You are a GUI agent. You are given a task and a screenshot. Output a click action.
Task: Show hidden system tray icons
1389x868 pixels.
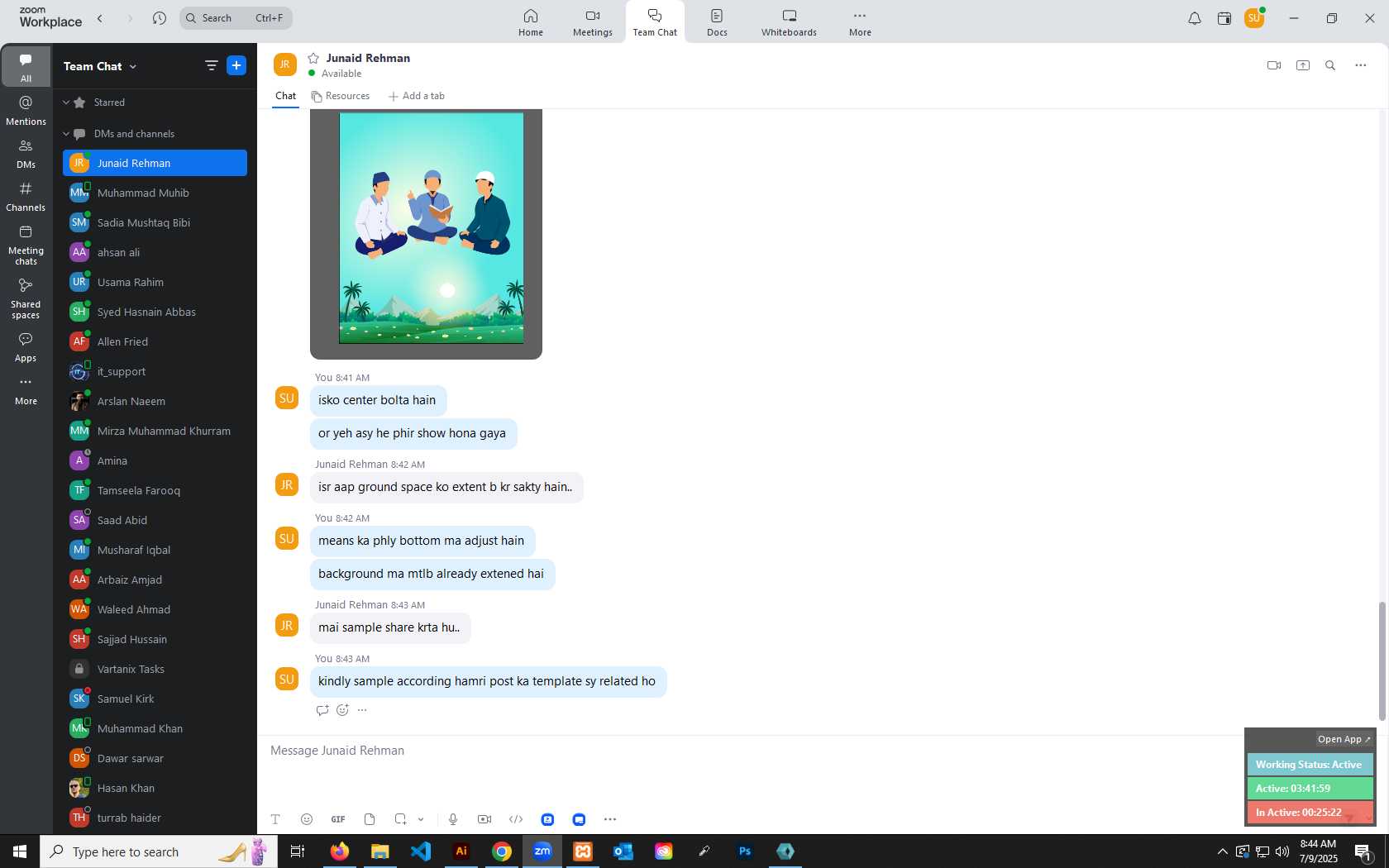pyautogui.click(x=1222, y=851)
